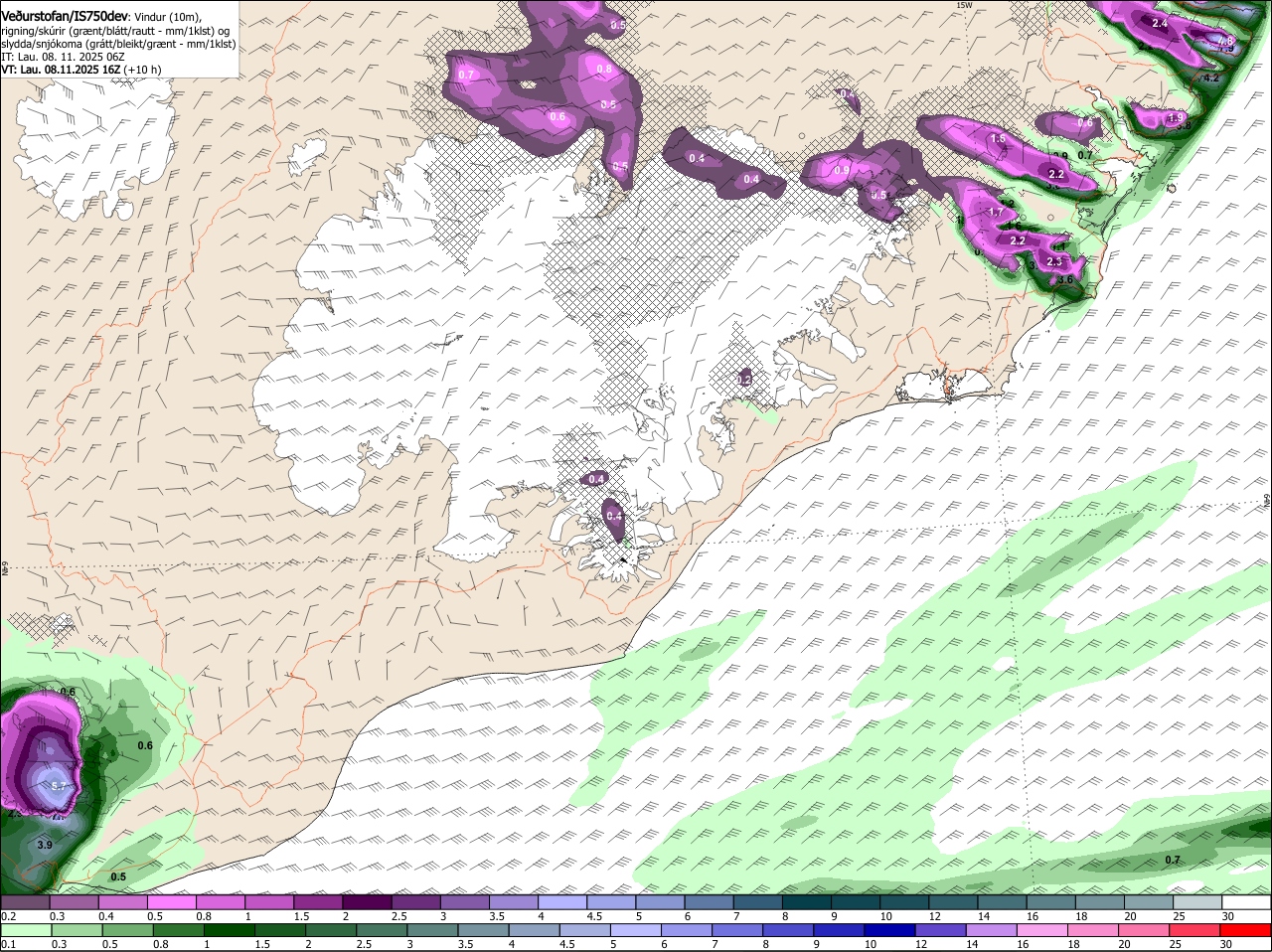Click the 'IT: Lau. 08. 11. 2025 06Z' line
Image resolution: width=1272 pixels, height=952 pixels.
click(63, 57)
